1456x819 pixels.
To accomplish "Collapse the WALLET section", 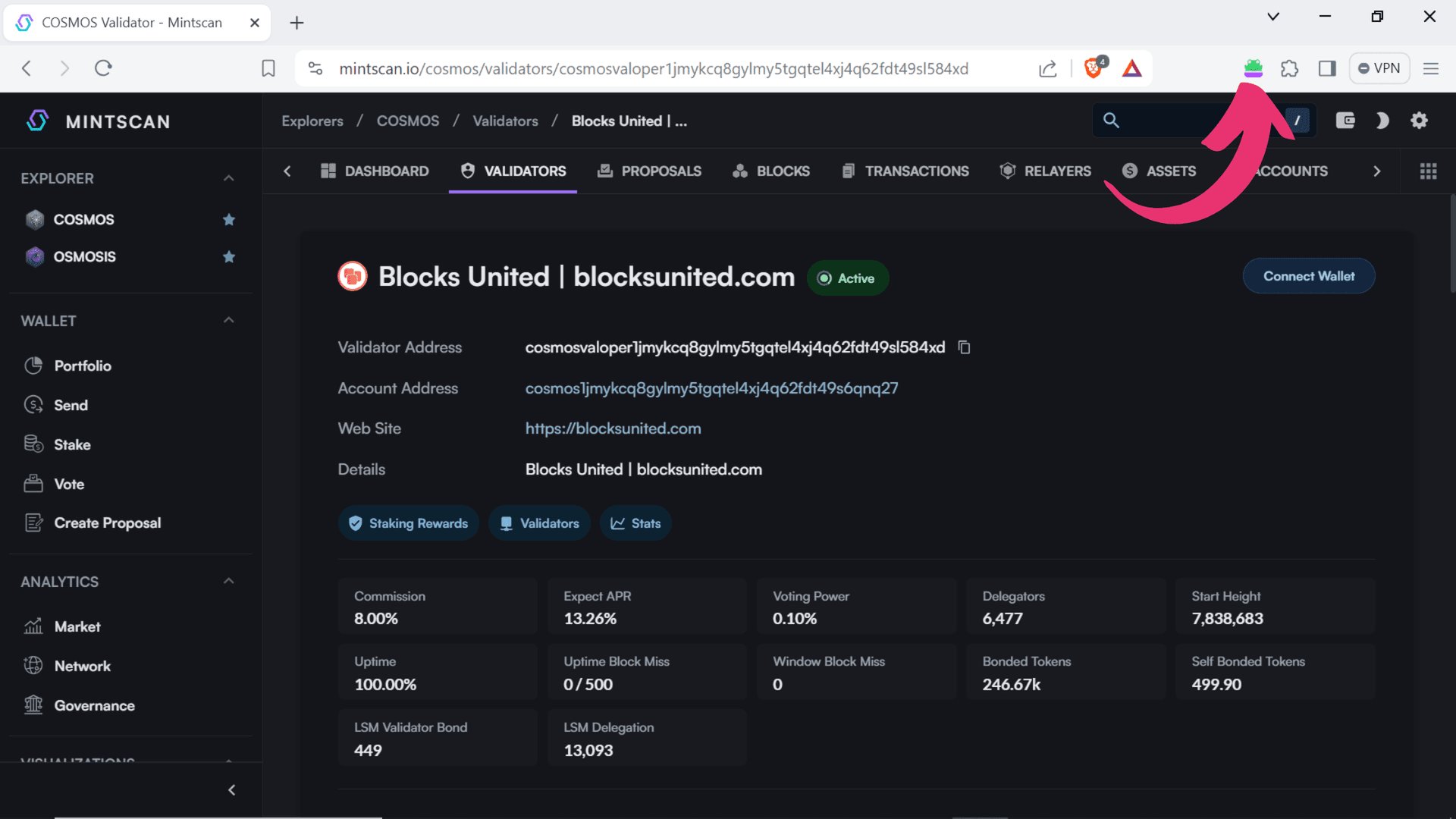I will 228,321.
